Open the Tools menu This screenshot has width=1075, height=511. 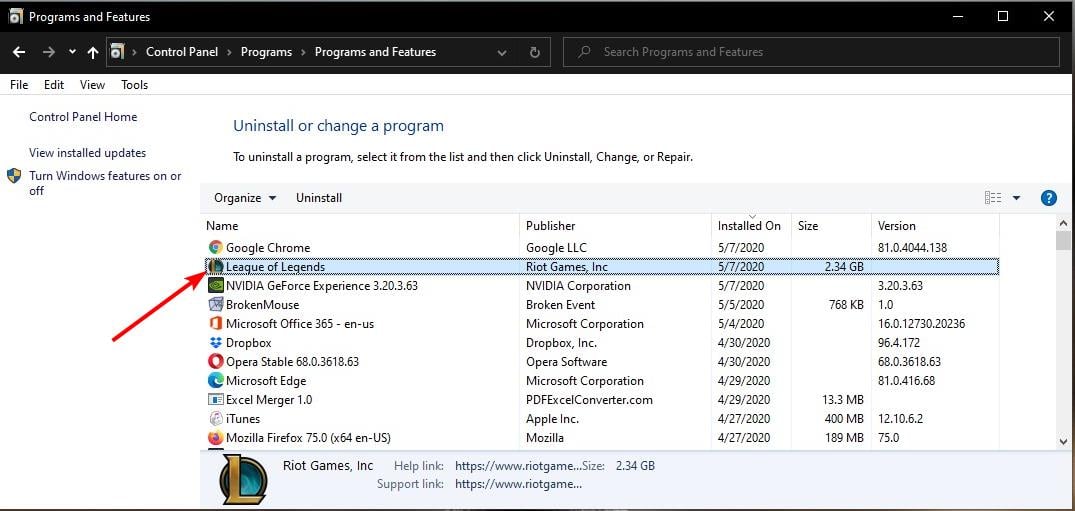click(x=135, y=85)
